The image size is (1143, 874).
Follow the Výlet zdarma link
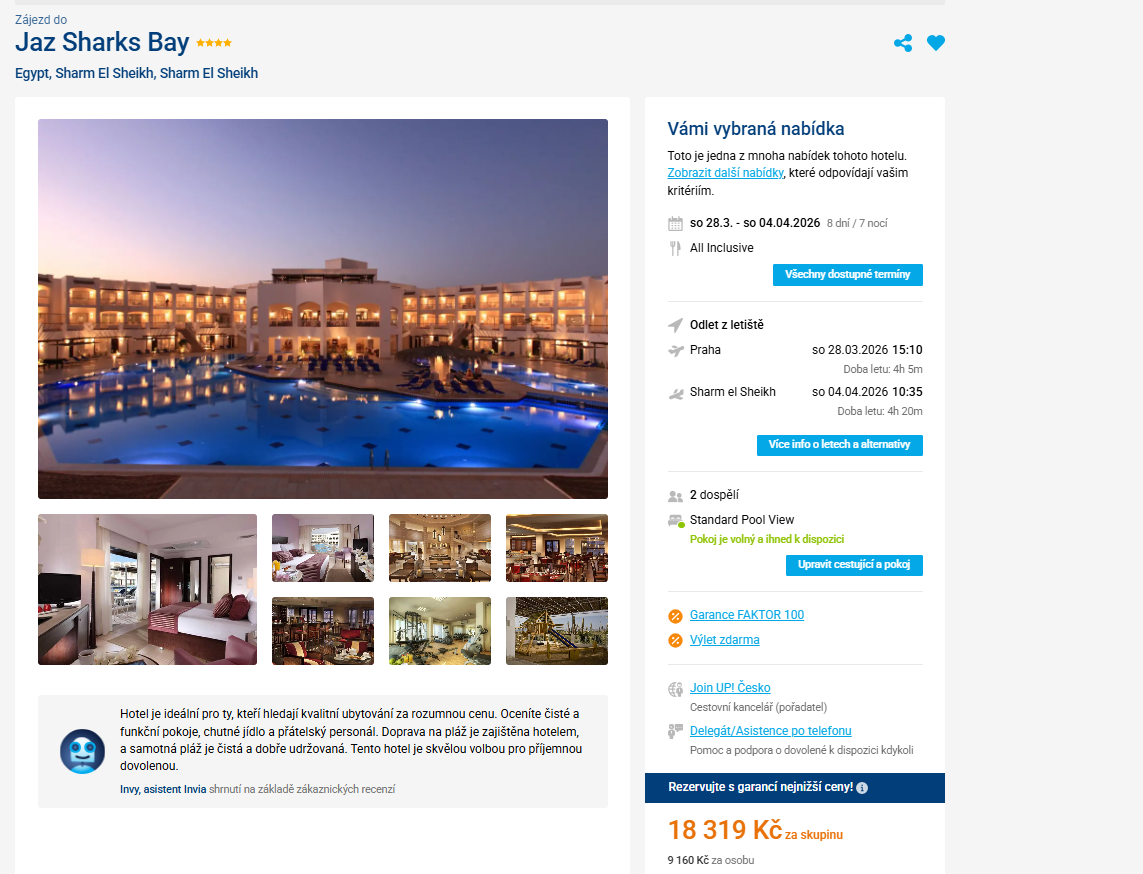coord(725,639)
